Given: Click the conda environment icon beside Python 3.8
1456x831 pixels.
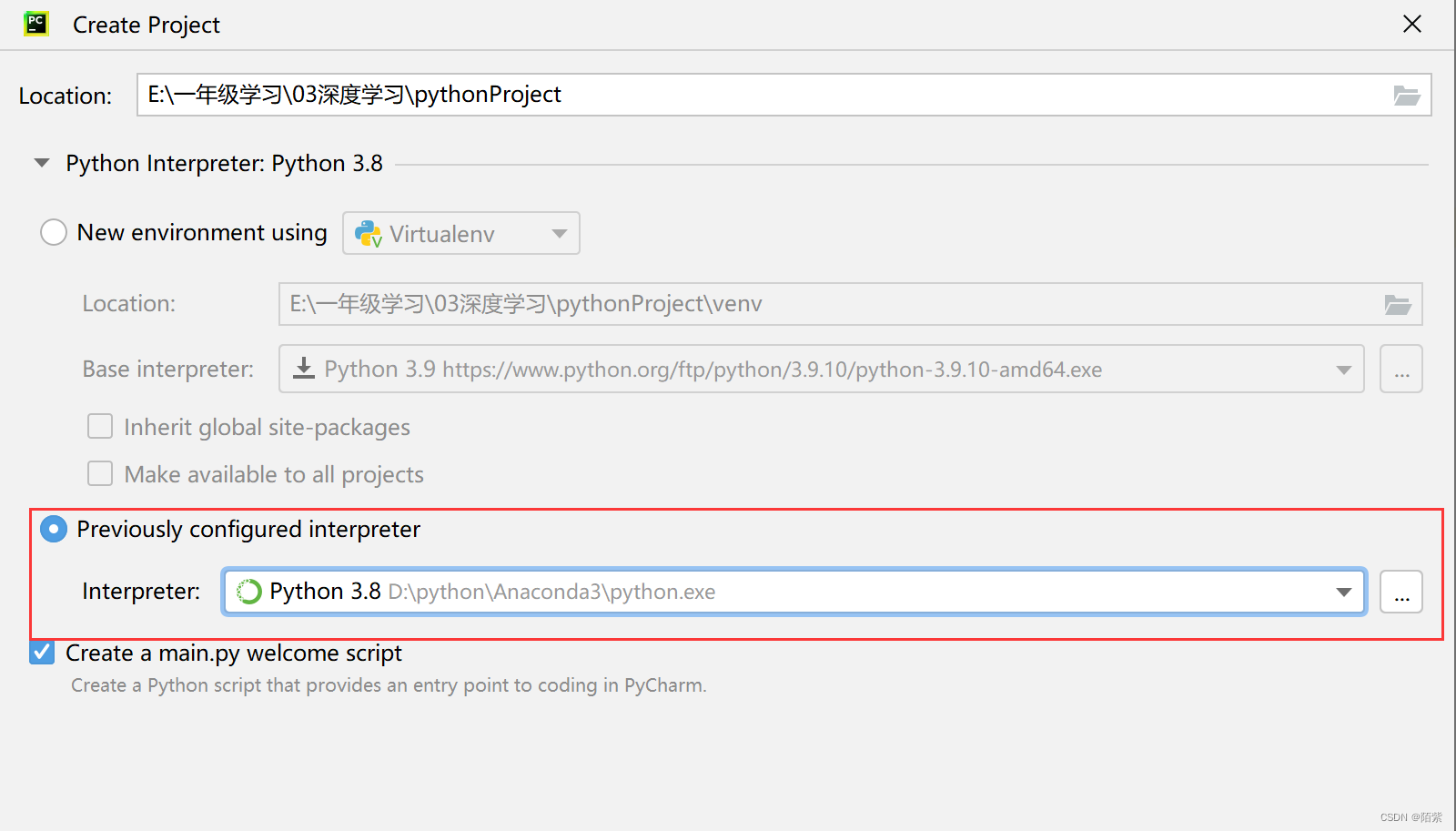Looking at the screenshot, I should pyautogui.click(x=248, y=591).
